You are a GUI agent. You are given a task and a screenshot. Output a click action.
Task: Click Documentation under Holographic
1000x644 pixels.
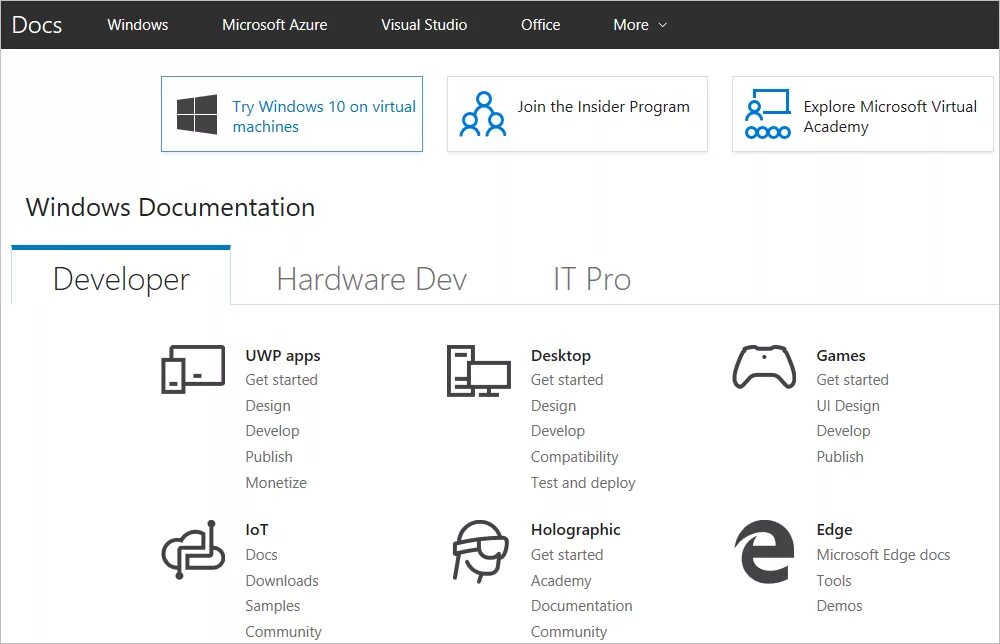click(582, 606)
